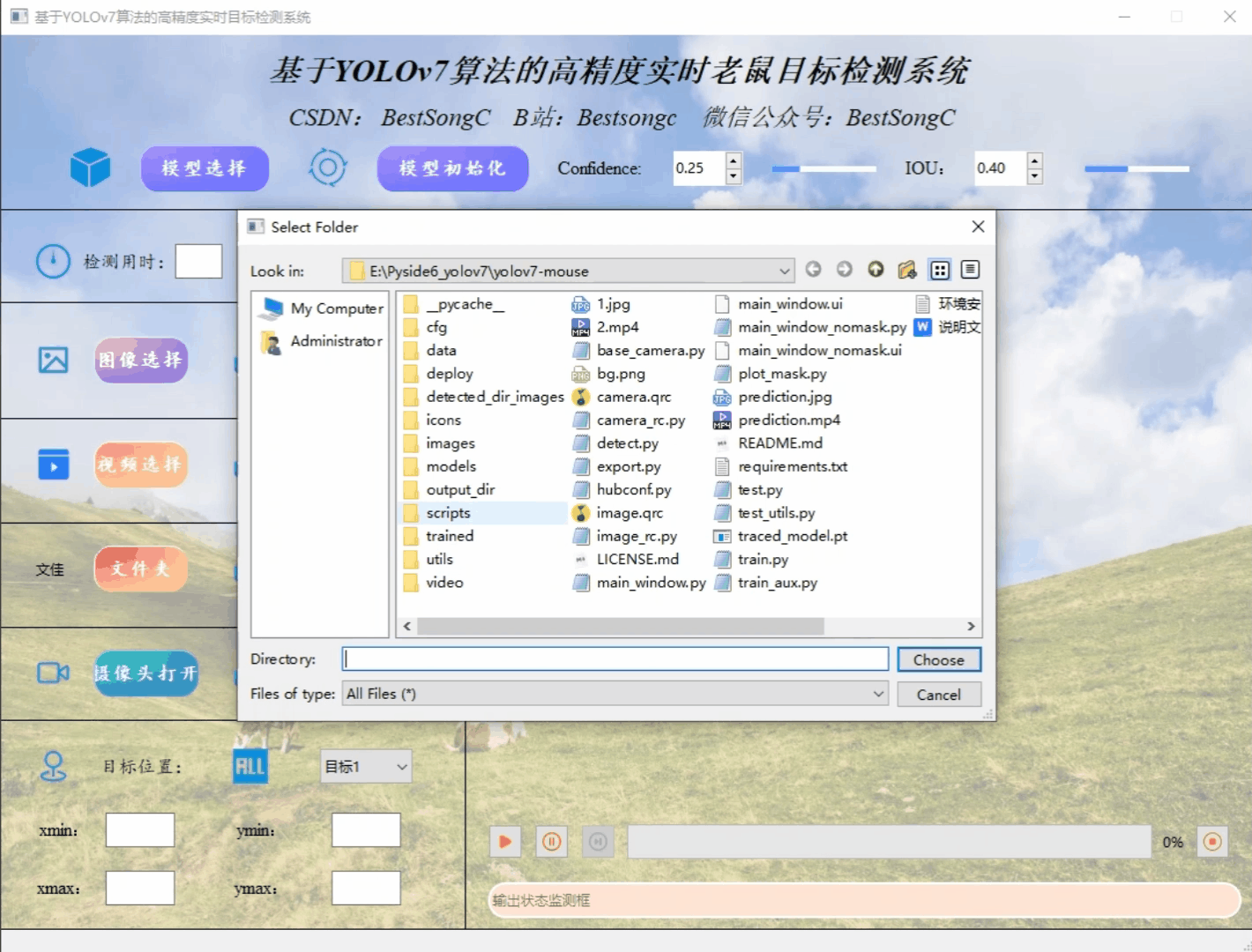Click the video progress bar
The width and height of the screenshot is (1252, 952).
click(x=889, y=842)
